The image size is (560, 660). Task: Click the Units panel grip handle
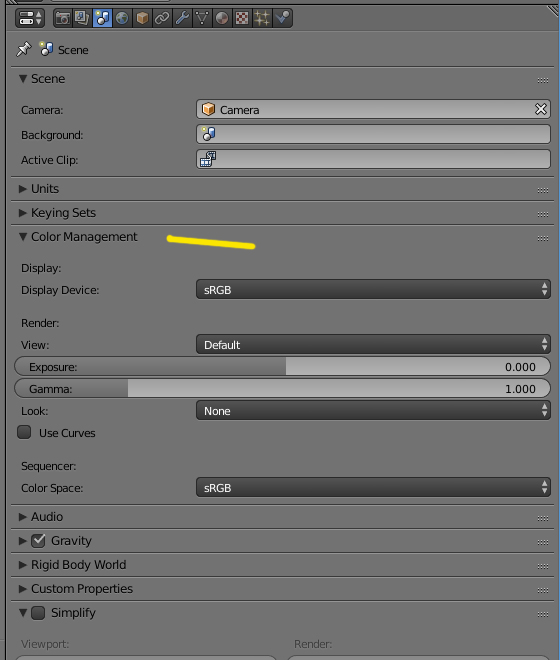tap(543, 191)
